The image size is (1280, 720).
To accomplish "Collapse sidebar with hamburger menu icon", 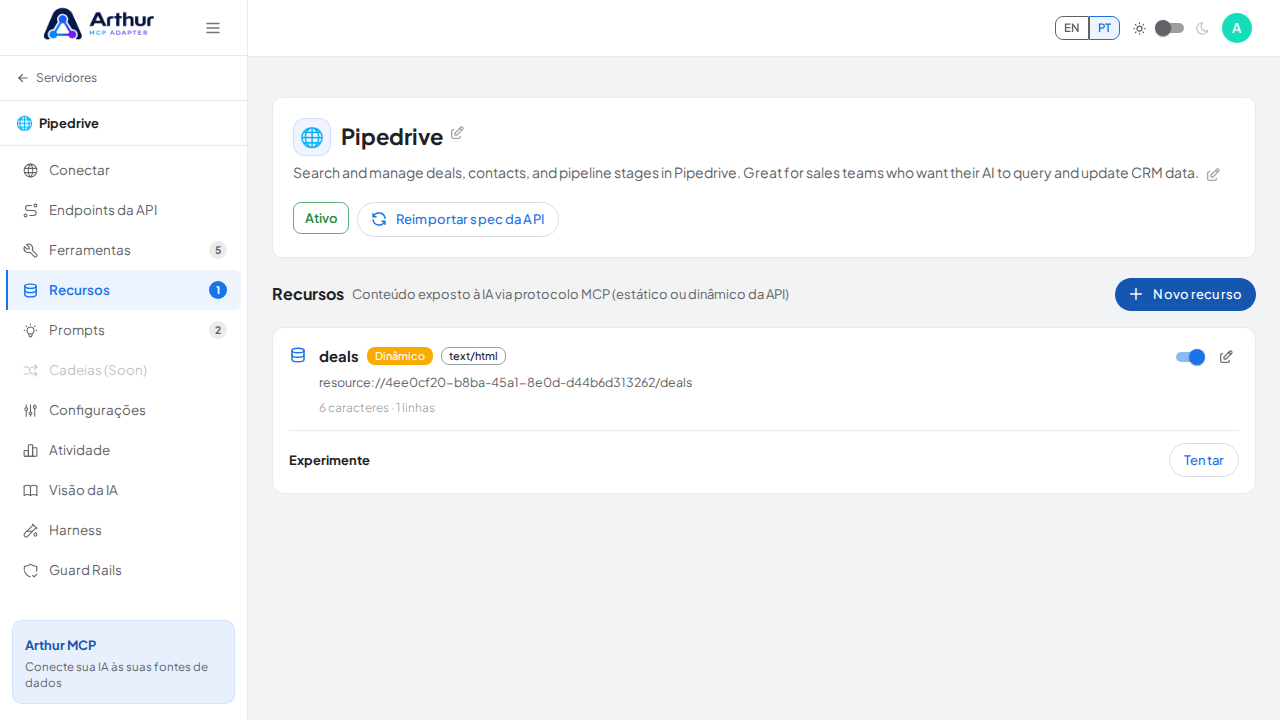I will (213, 28).
